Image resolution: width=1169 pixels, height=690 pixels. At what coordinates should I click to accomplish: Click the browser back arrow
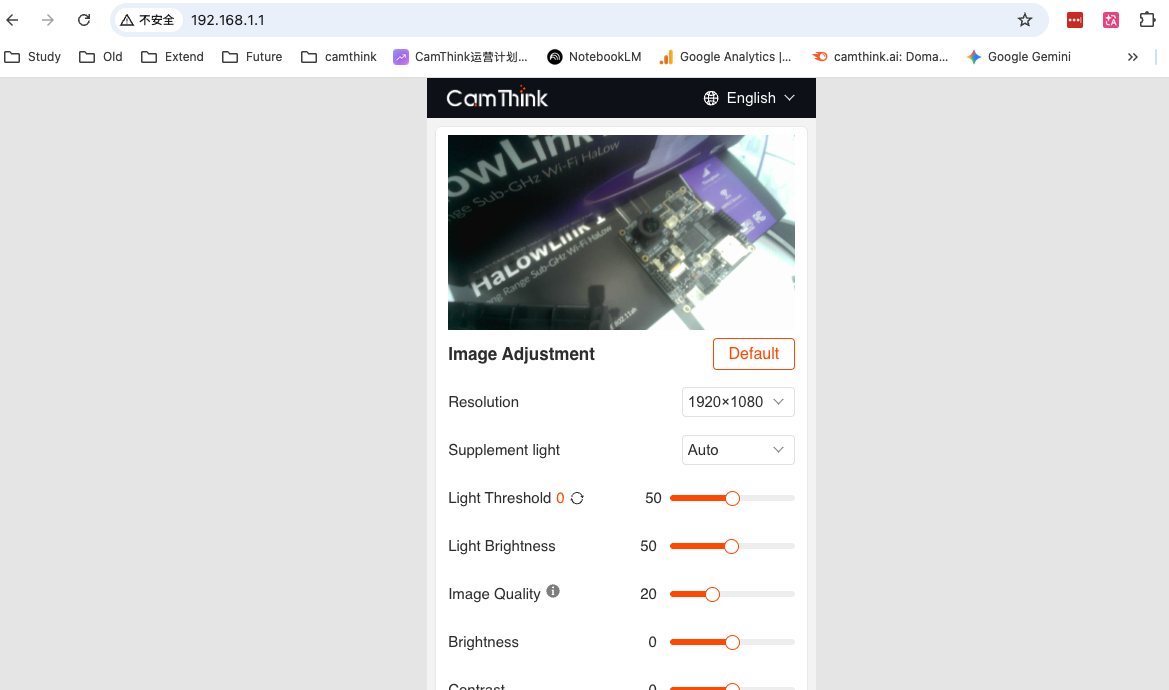coord(13,20)
